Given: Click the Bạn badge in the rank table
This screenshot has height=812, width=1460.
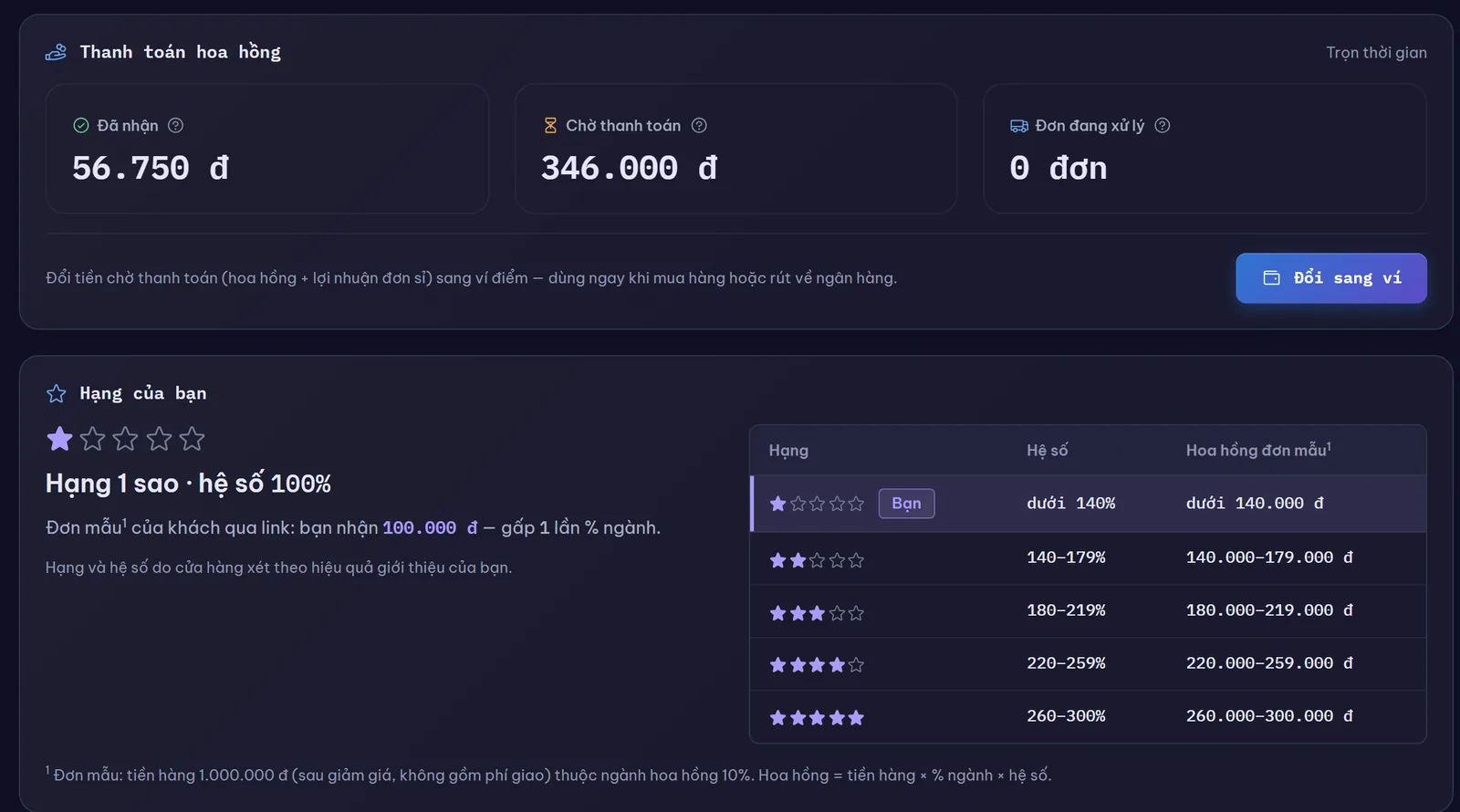Looking at the screenshot, I should pyautogui.click(x=906, y=504).
